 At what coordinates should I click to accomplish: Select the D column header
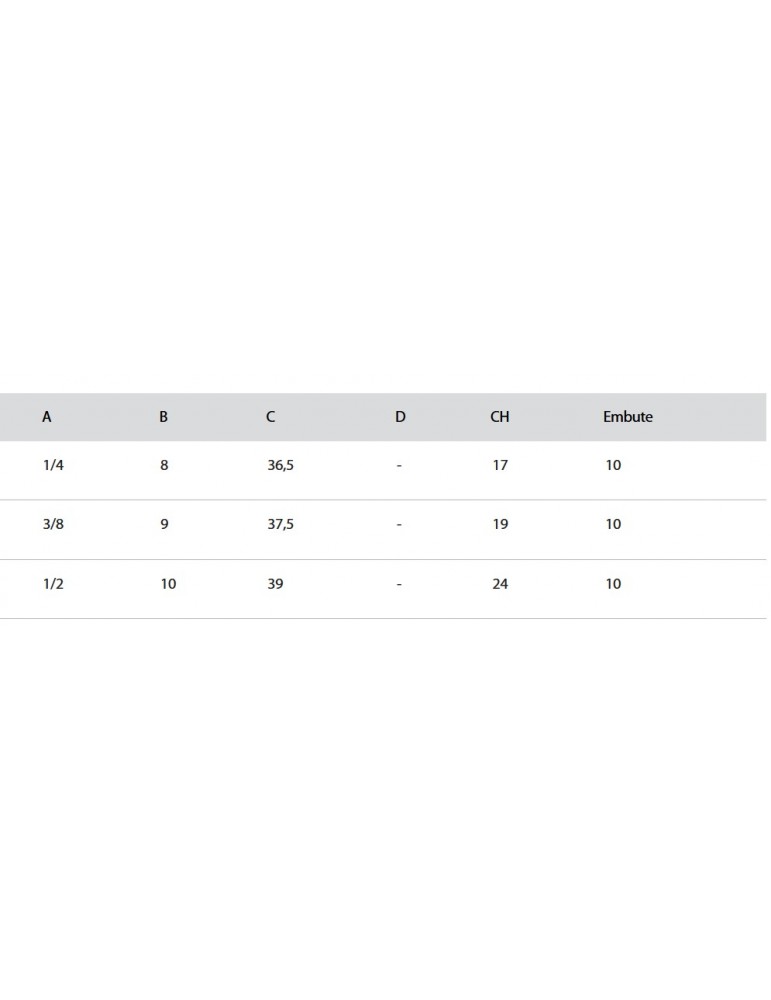point(400,417)
